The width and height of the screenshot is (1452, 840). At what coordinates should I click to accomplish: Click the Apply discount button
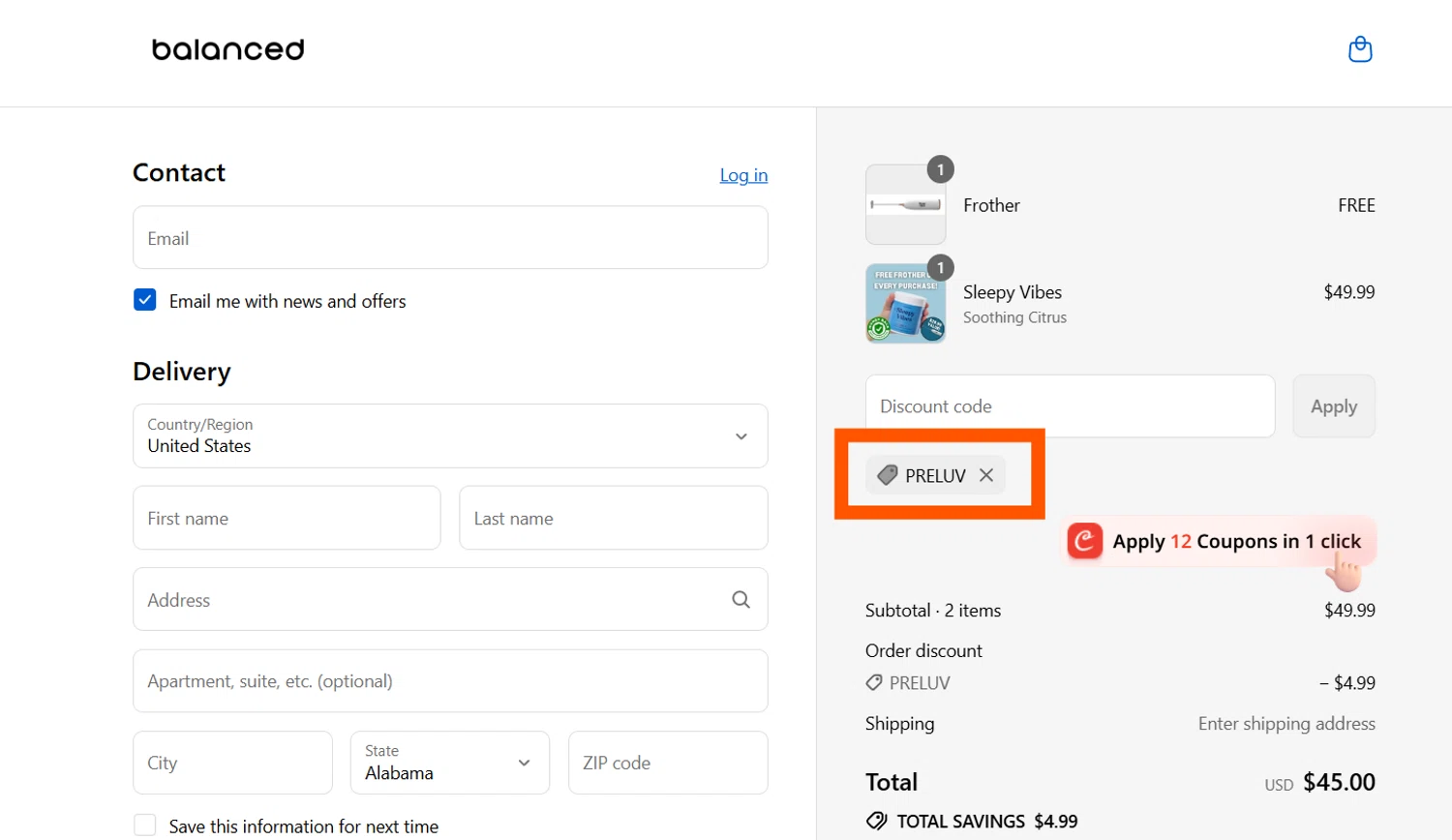coord(1334,406)
